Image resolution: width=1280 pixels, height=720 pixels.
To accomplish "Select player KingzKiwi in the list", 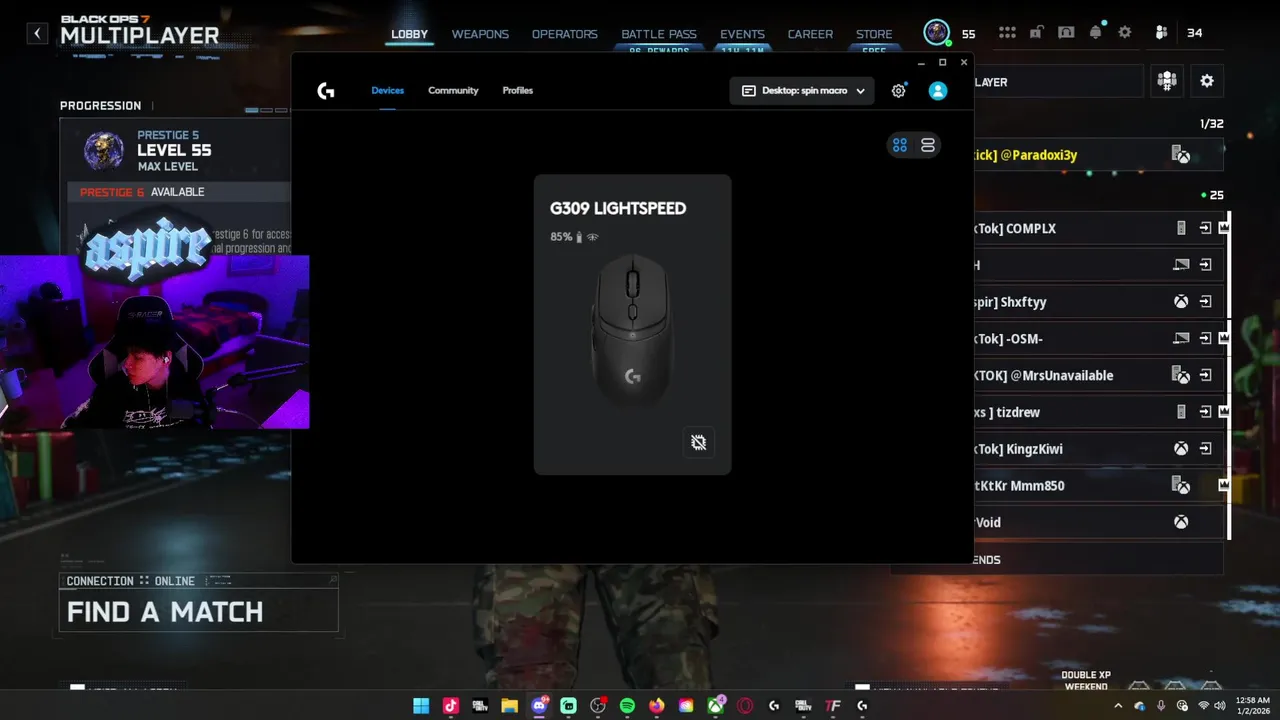I will [x=1098, y=449].
